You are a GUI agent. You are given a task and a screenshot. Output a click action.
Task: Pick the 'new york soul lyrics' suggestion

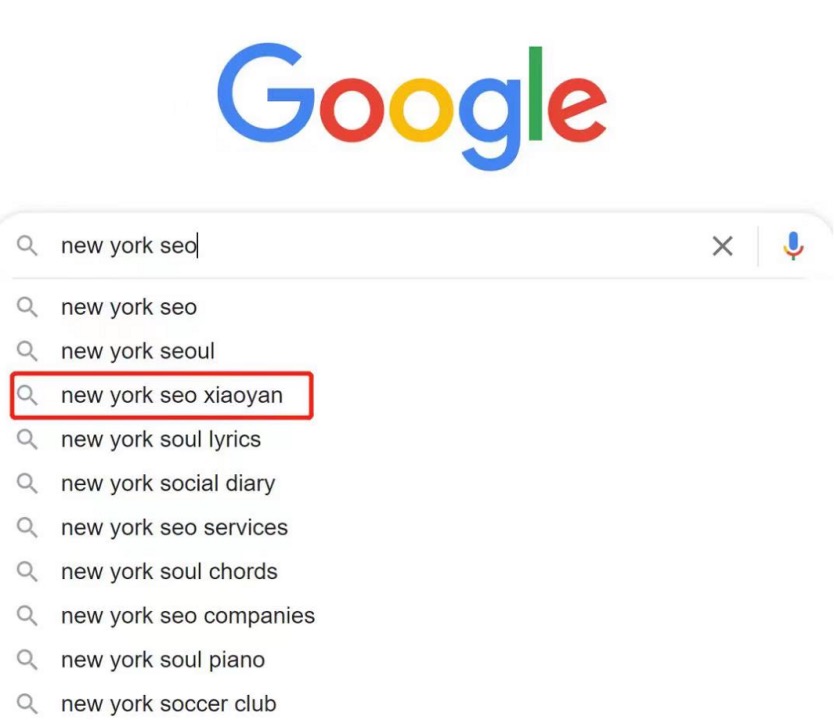coord(161,440)
